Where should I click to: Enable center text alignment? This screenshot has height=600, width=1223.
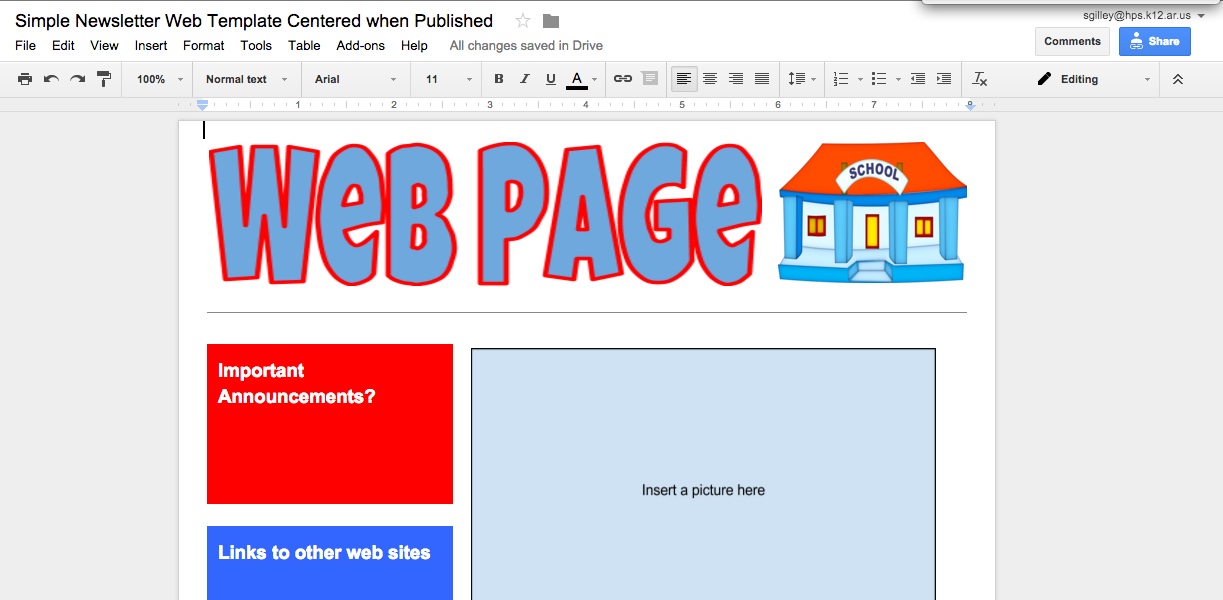coord(710,79)
